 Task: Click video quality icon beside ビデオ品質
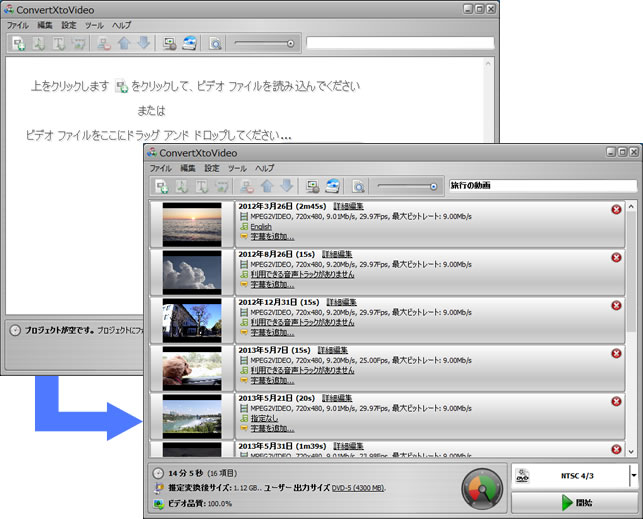158,504
